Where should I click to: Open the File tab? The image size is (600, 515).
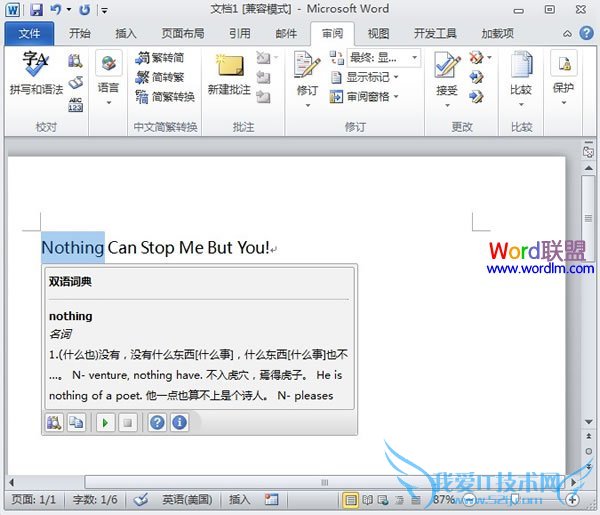tap(29, 33)
